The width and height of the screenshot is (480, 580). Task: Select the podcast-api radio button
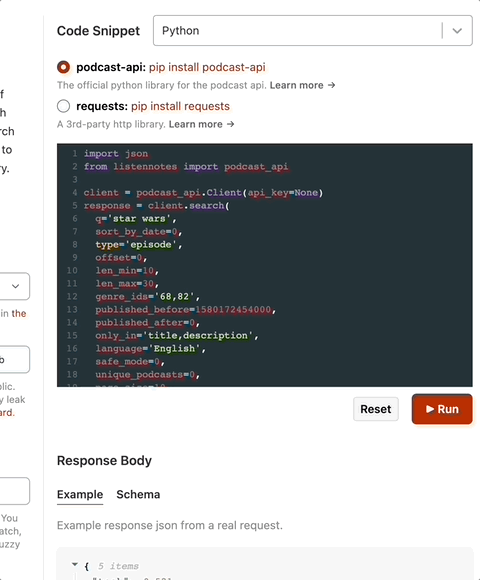click(63, 67)
